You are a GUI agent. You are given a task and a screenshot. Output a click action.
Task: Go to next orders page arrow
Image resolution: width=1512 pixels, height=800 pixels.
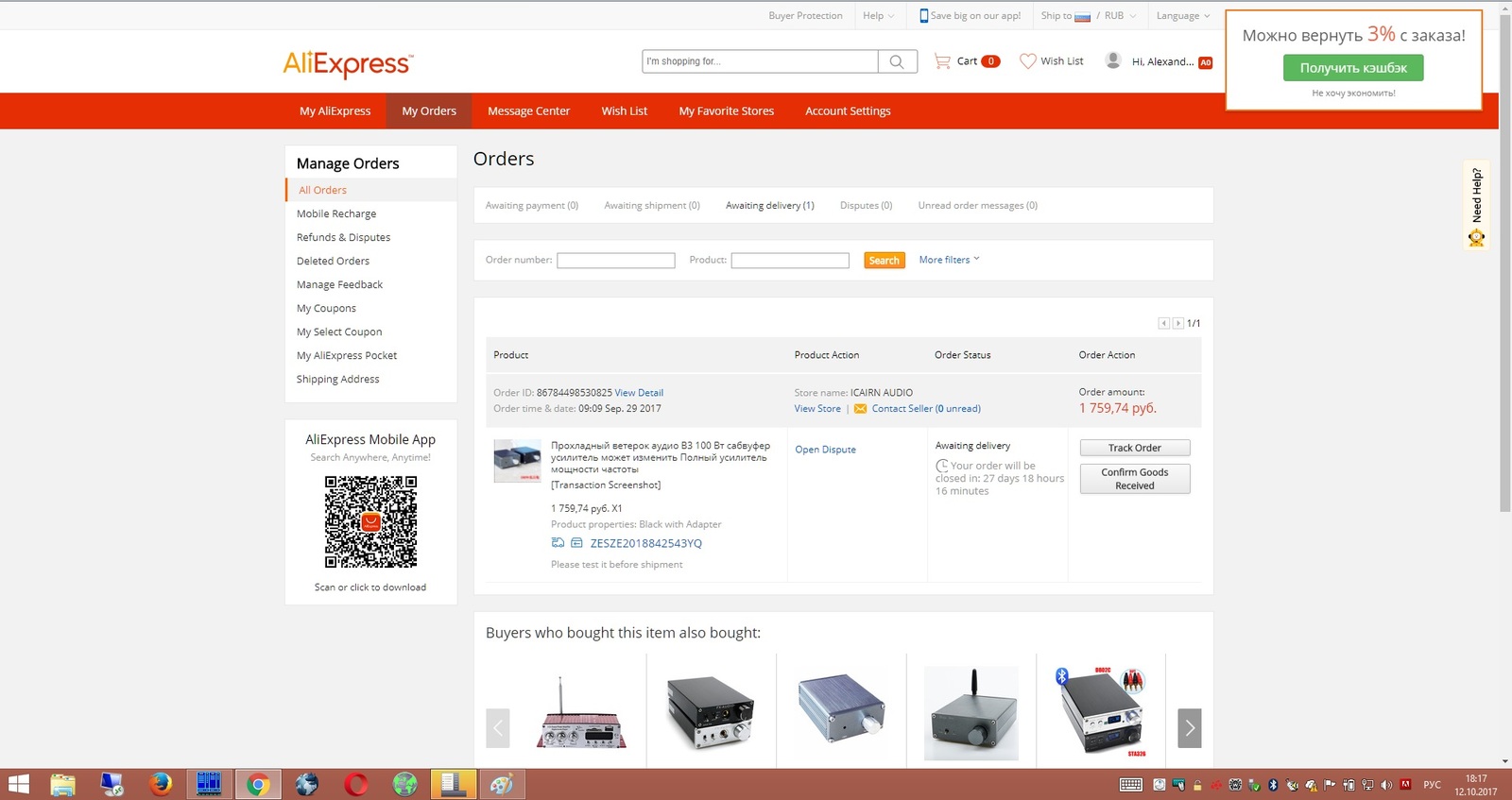(x=1177, y=323)
